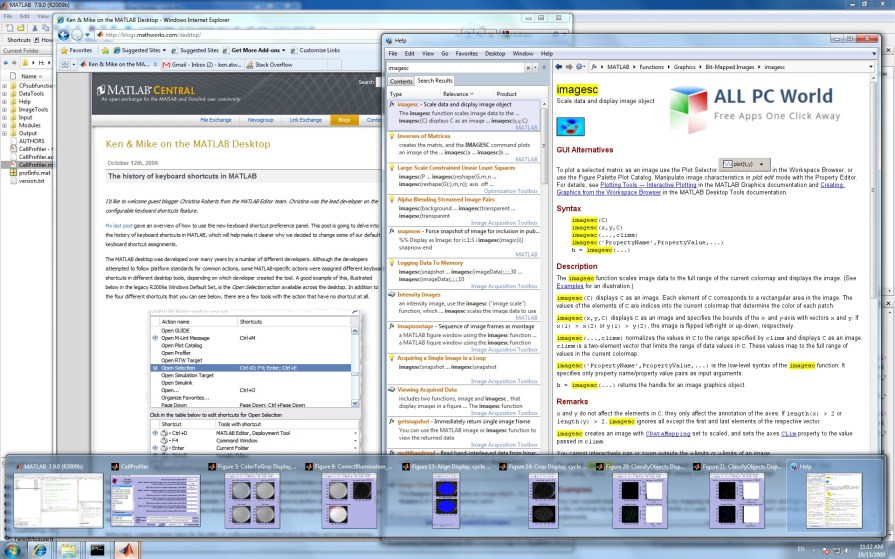Click the CDataMapping link in Remarks

click(668, 434)
